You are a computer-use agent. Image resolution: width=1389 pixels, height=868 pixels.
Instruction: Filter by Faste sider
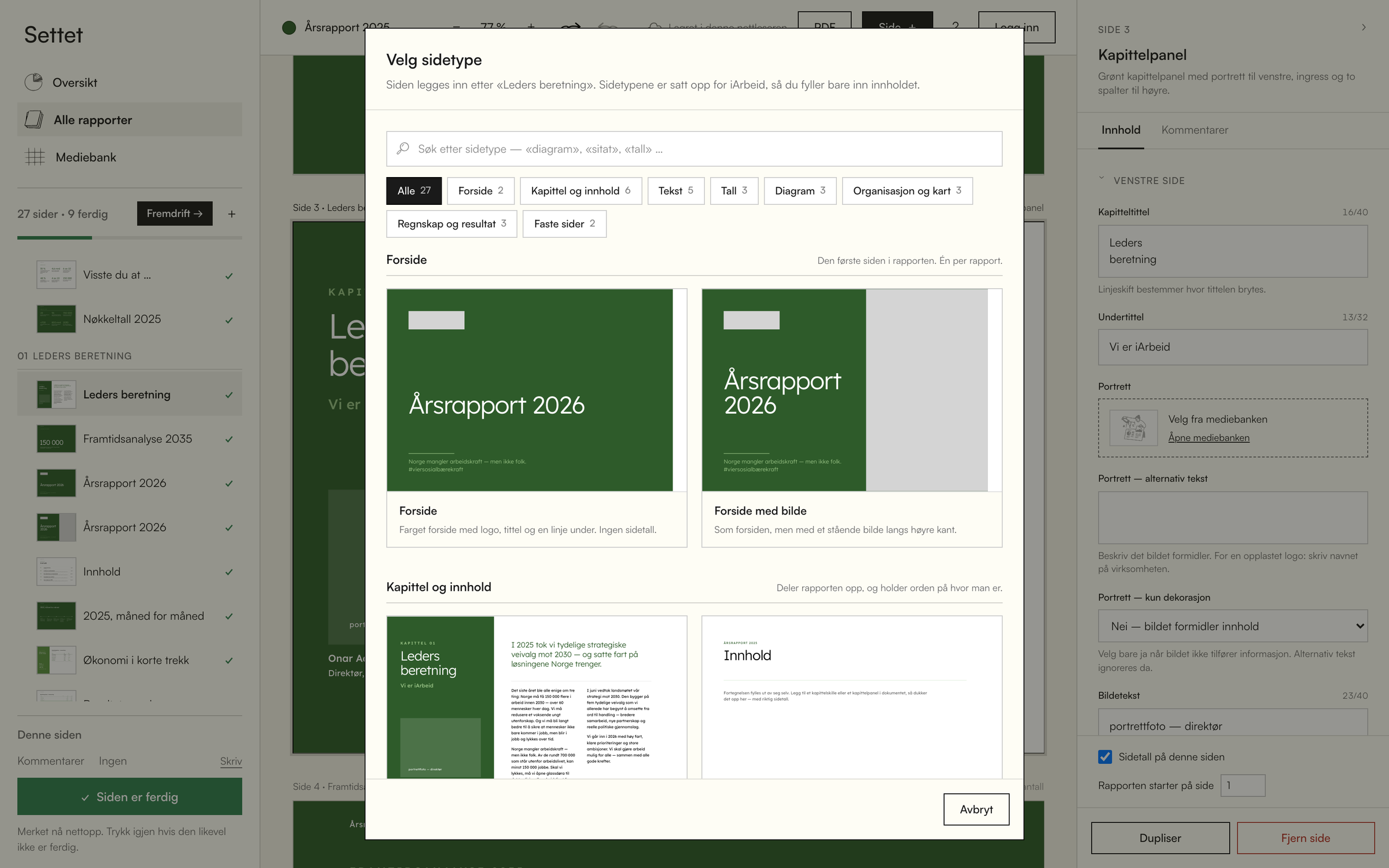(564, 224)
